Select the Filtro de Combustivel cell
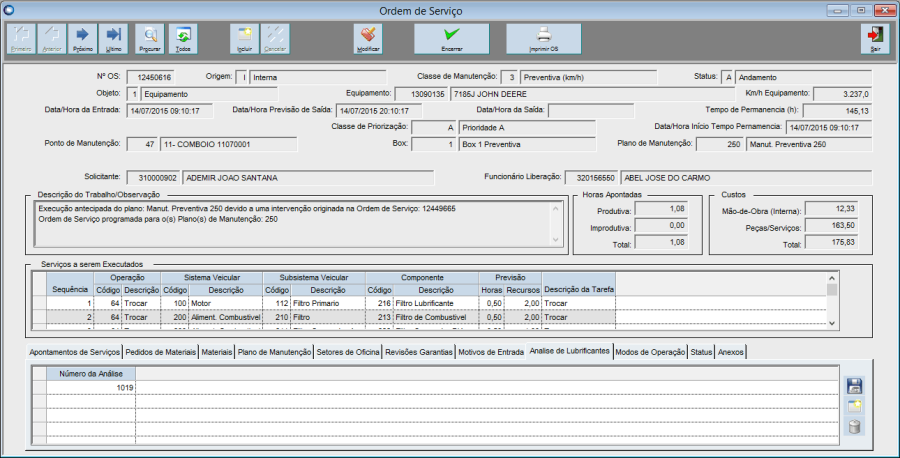Image resolution: width=900 pixels, height=458 pixels. 436,317
